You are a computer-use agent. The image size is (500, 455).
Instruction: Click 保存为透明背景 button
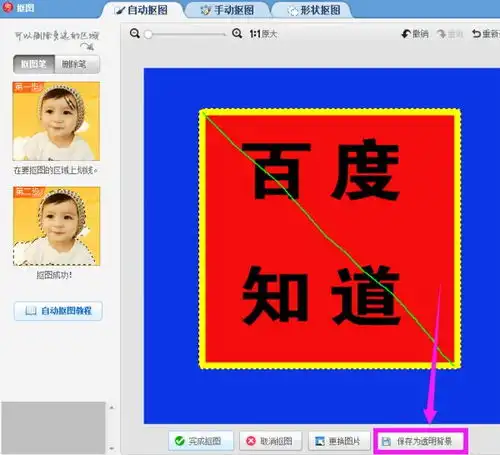pos(421,441)
